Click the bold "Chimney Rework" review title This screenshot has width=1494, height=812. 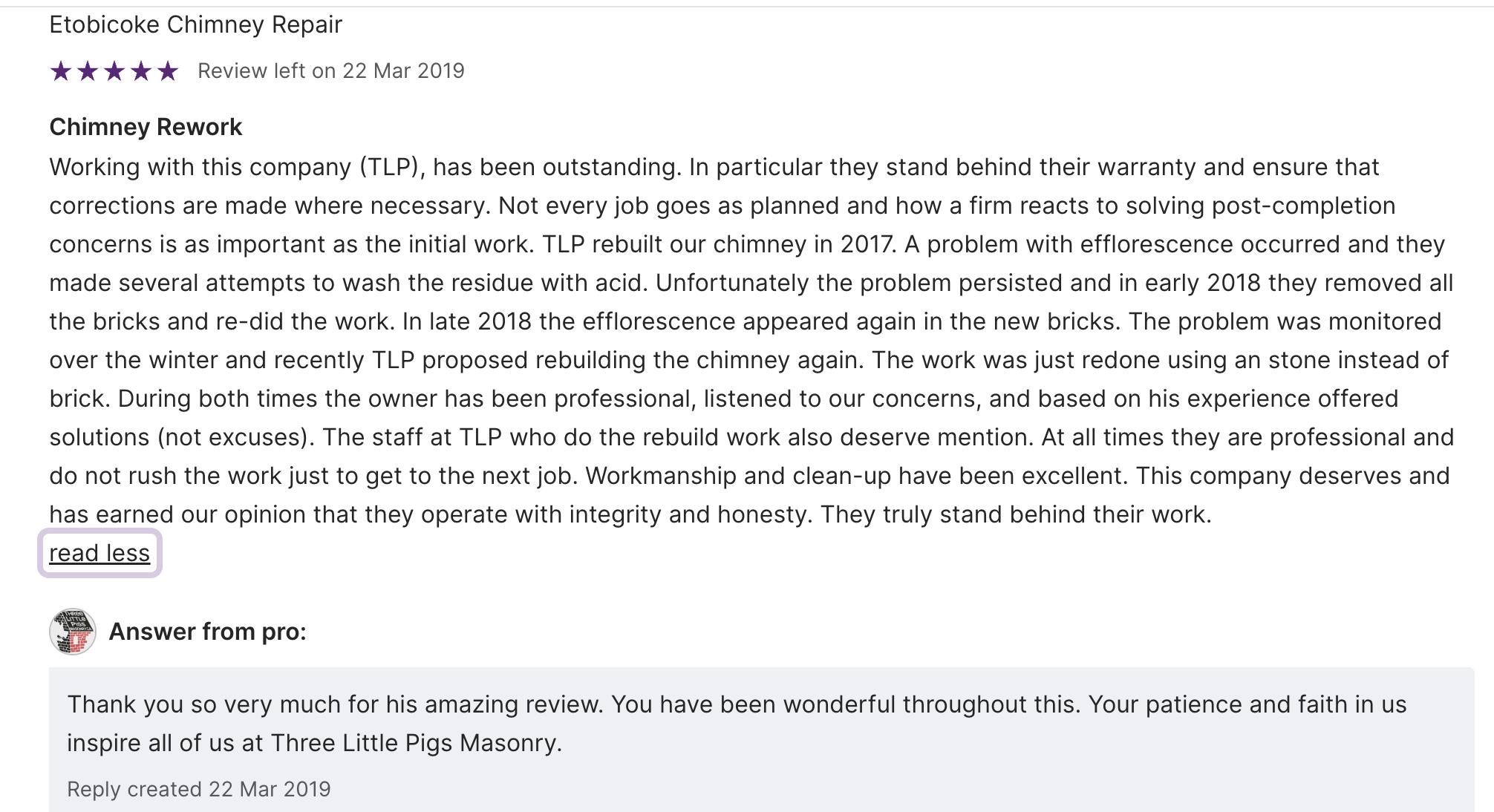146,127
